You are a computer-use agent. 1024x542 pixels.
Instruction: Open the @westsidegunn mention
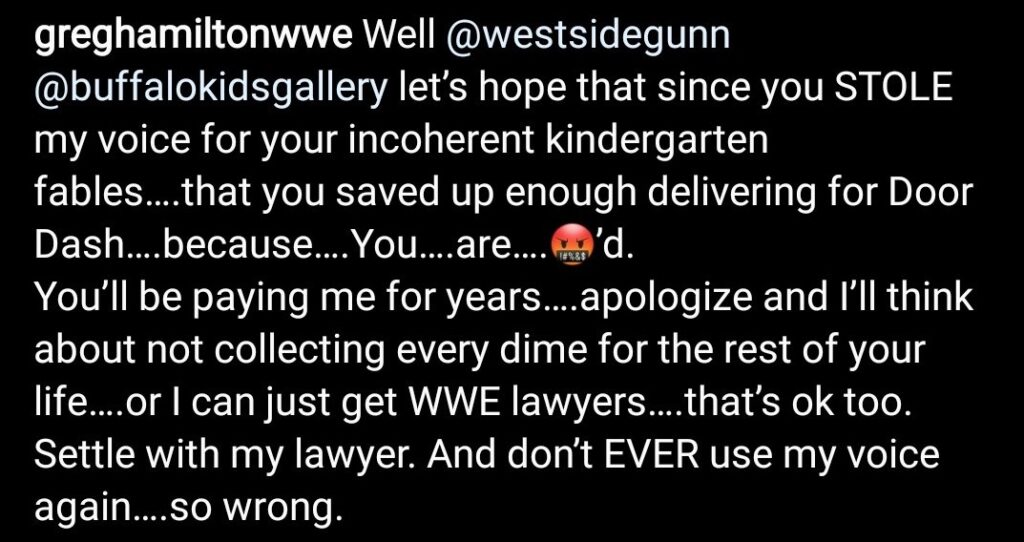[x=587, y=37]
